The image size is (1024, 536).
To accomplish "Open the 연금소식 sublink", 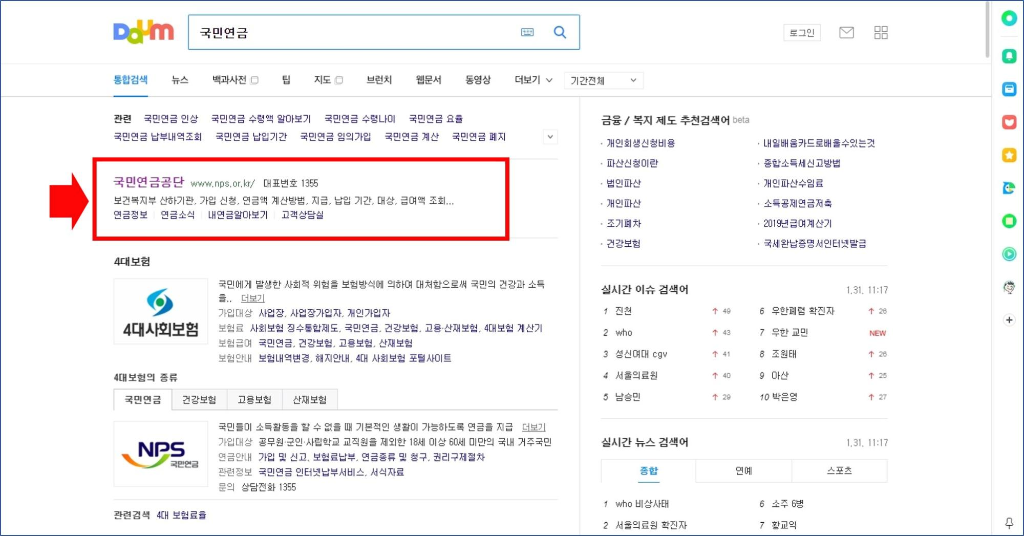I will pyautogui.click(x=178, y=215).
